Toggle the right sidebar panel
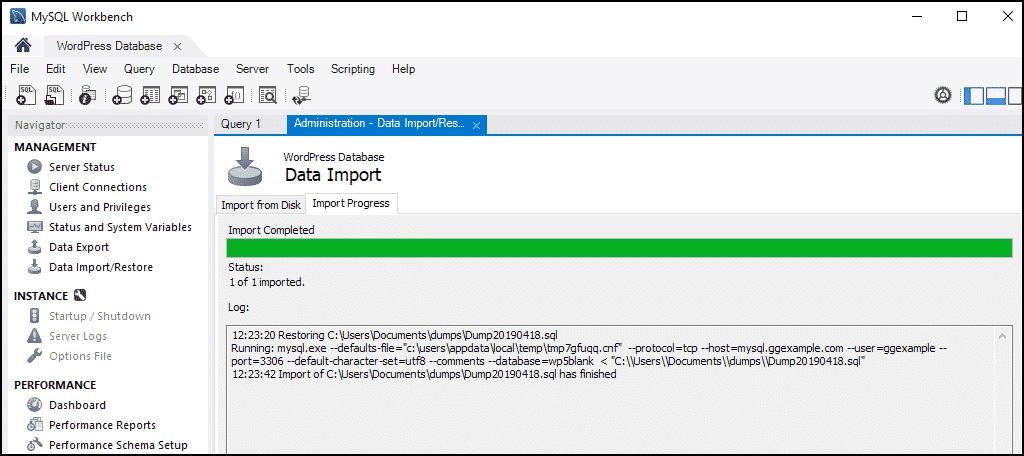 [x=1015, y=95]
